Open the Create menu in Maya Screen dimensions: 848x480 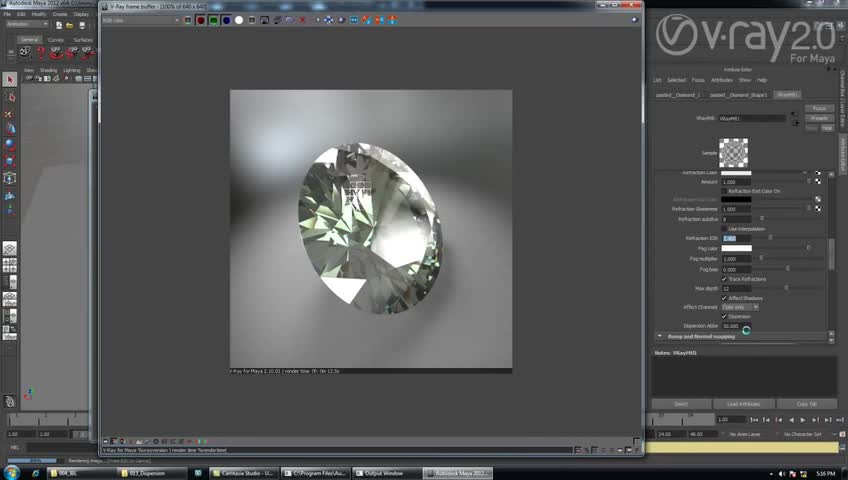[x=60, y=14]
